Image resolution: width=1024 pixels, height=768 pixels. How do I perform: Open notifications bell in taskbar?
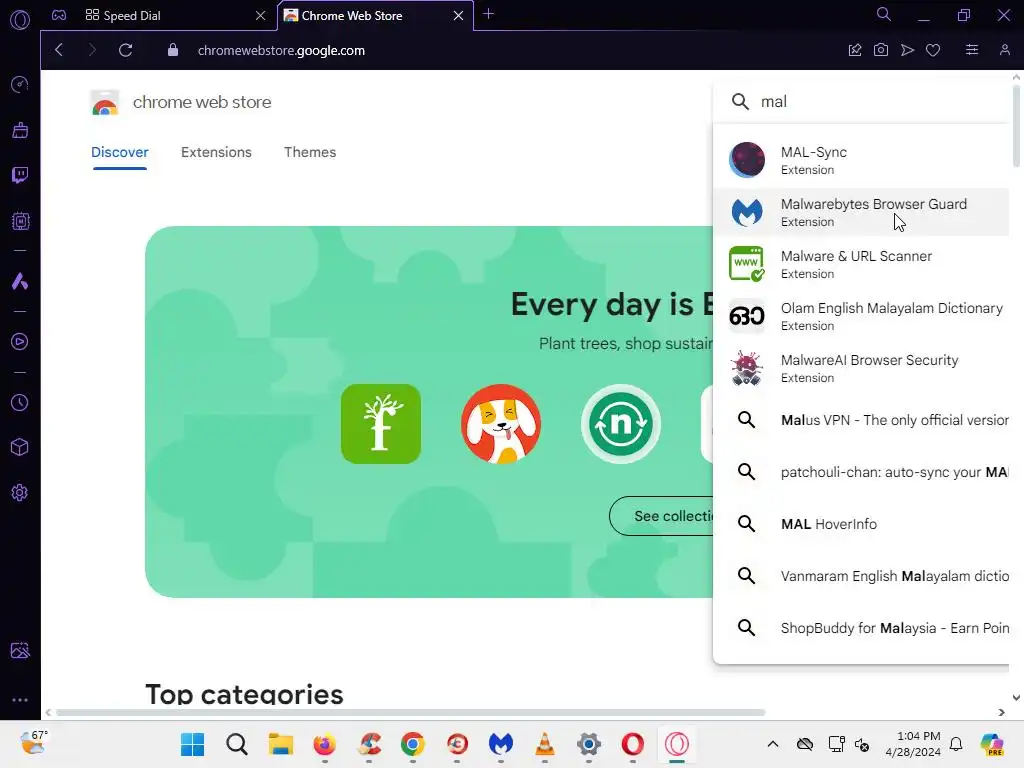[x=956, y=744]
